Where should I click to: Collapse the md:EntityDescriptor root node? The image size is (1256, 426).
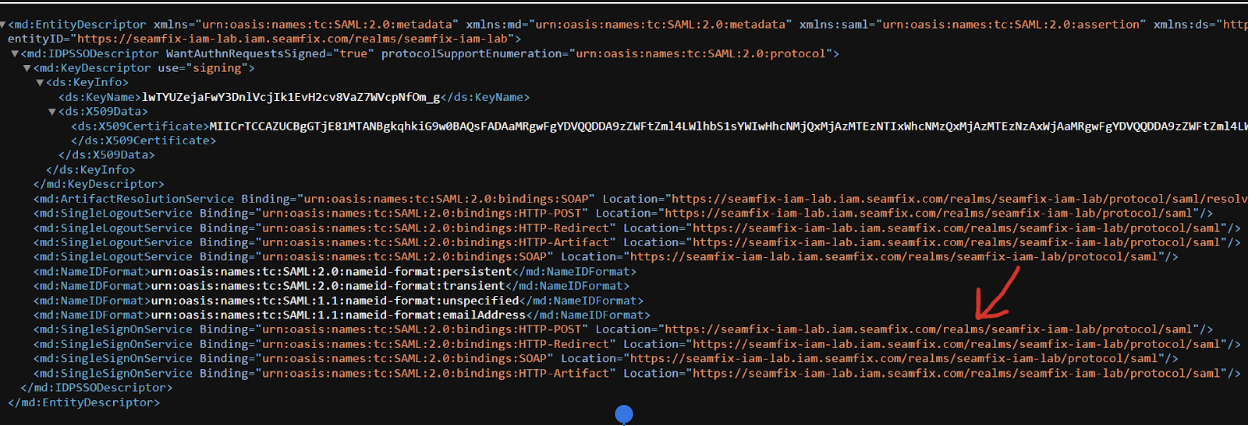tap(4, 23)
